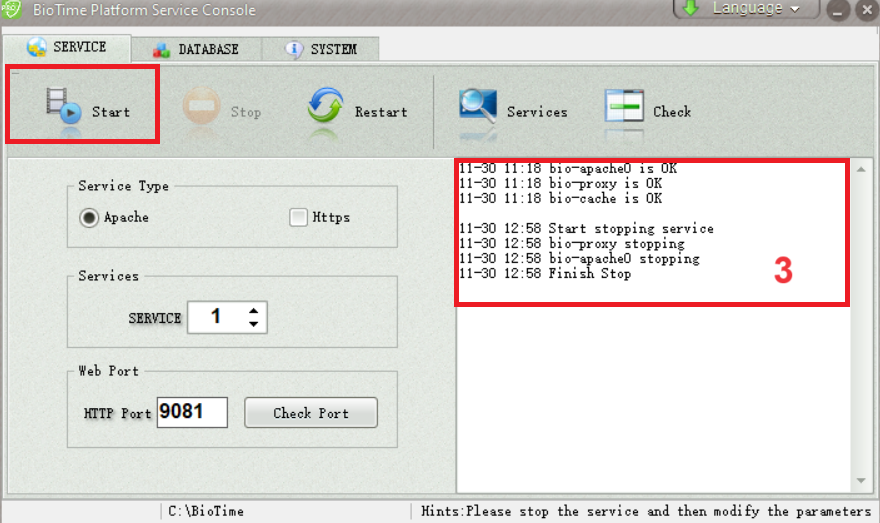Expand the Language dropdown
880x523 pixels.
tap(795, 9)
